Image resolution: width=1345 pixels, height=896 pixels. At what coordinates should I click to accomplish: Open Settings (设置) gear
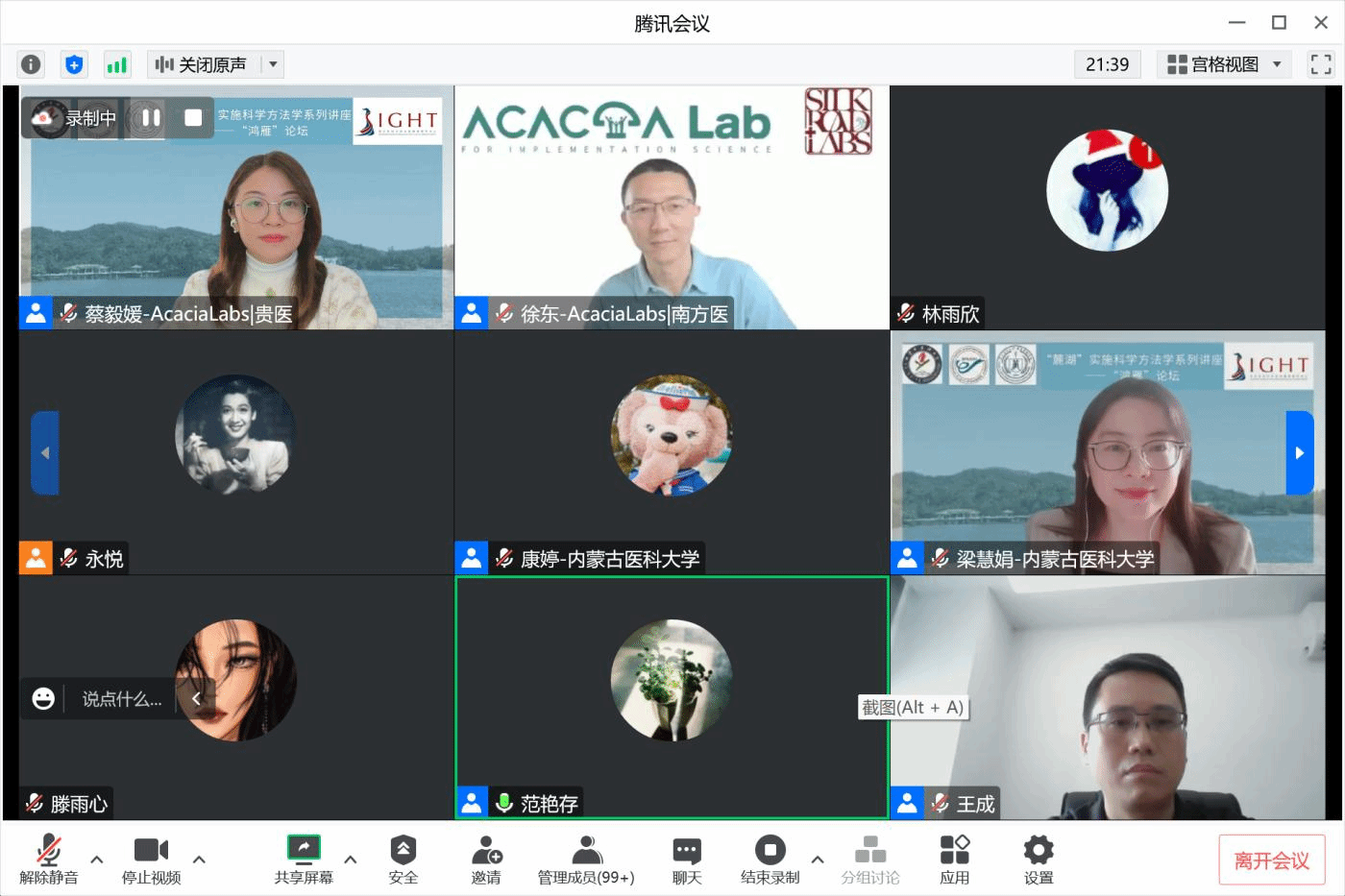coord(1038,860)
